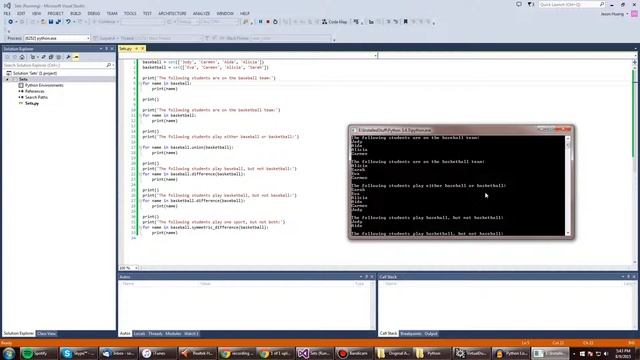Select the References node

[35, 91]
